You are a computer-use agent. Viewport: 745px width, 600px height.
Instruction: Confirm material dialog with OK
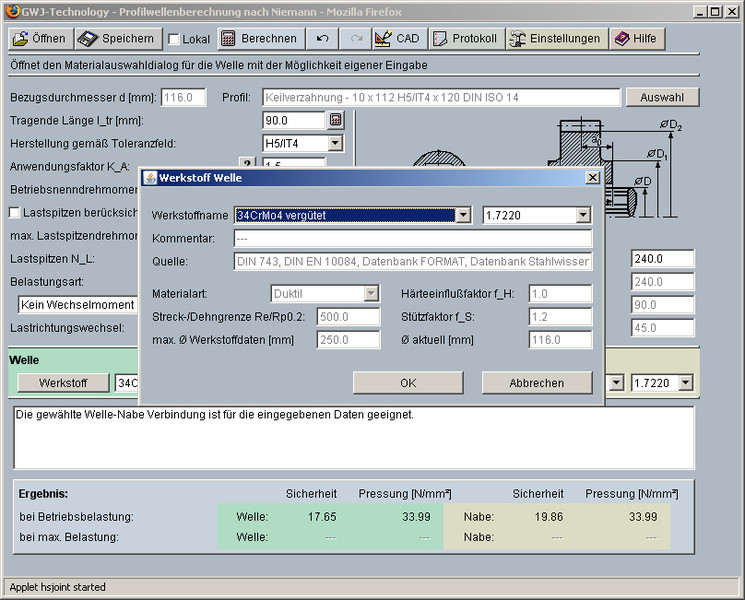[x=408, y=383]
